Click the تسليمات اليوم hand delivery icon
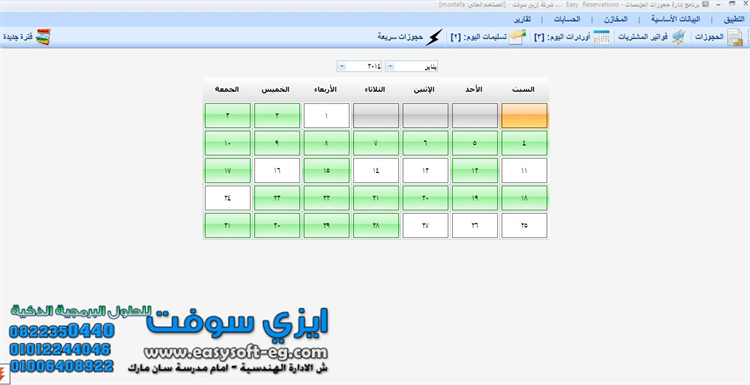The image size is (750, 385). coord(517,37)
